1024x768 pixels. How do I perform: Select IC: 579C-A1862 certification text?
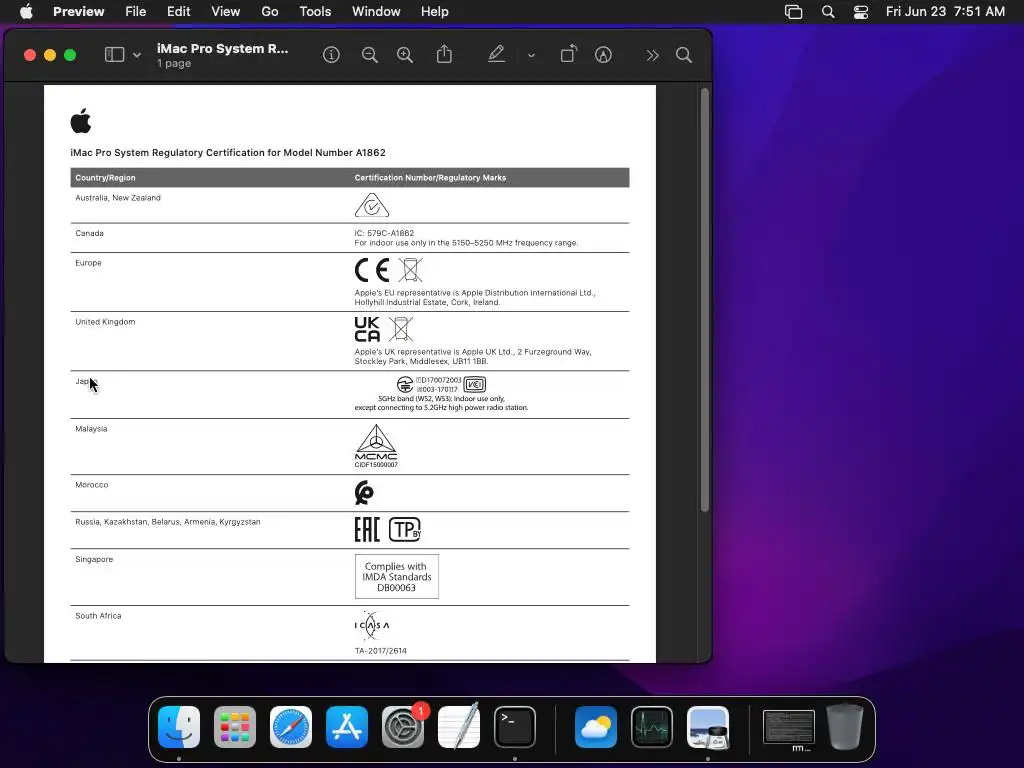[384, 233]
